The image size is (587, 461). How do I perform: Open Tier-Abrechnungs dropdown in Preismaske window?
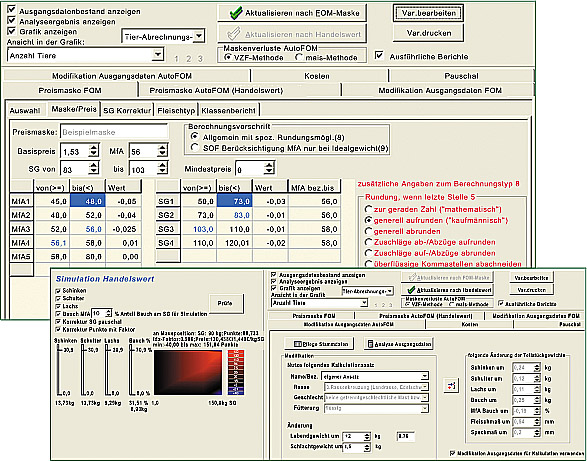click(x=199, y=36)
